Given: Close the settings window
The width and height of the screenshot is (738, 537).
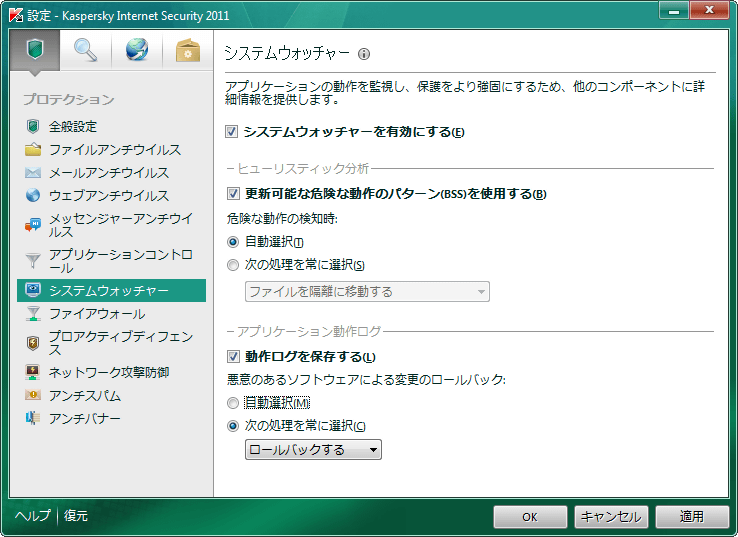Looking at the screenshot, I should (709, 10).
